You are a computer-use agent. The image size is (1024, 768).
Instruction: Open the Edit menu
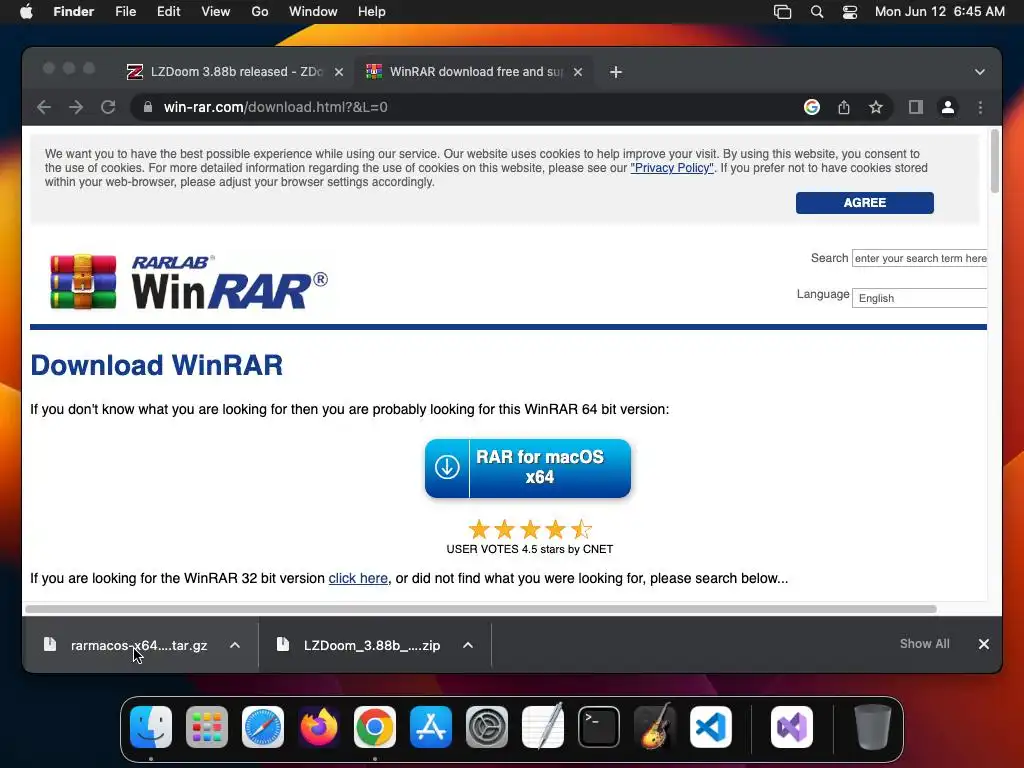[x=168, y=12]
